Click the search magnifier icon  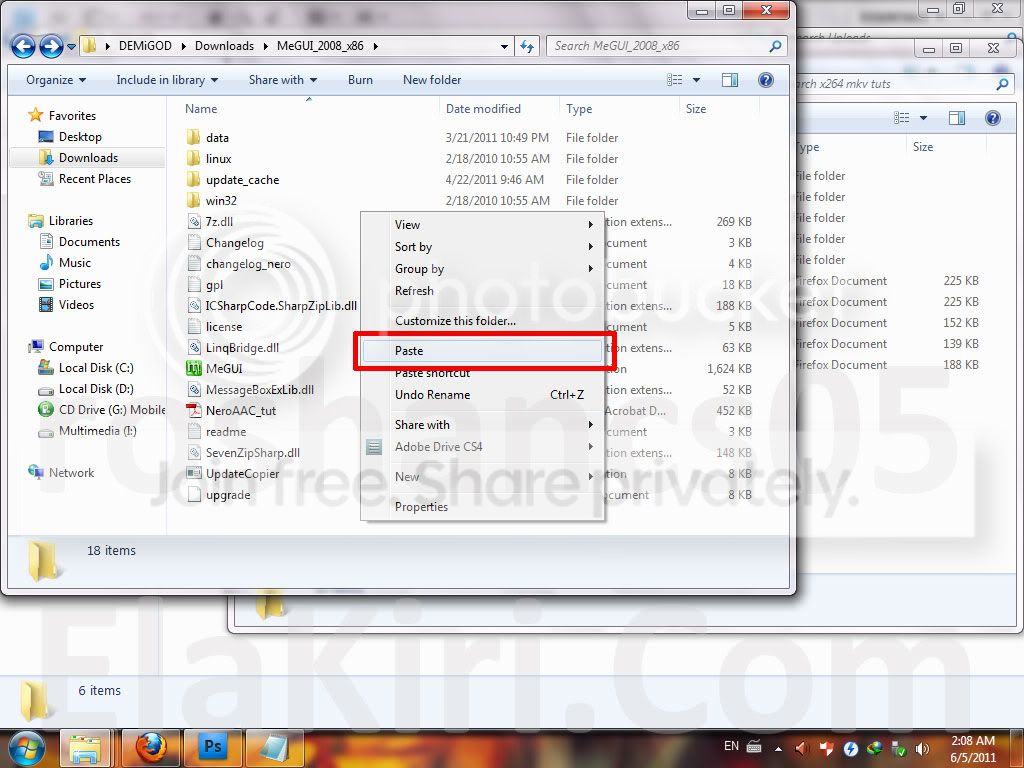point(775,46)
